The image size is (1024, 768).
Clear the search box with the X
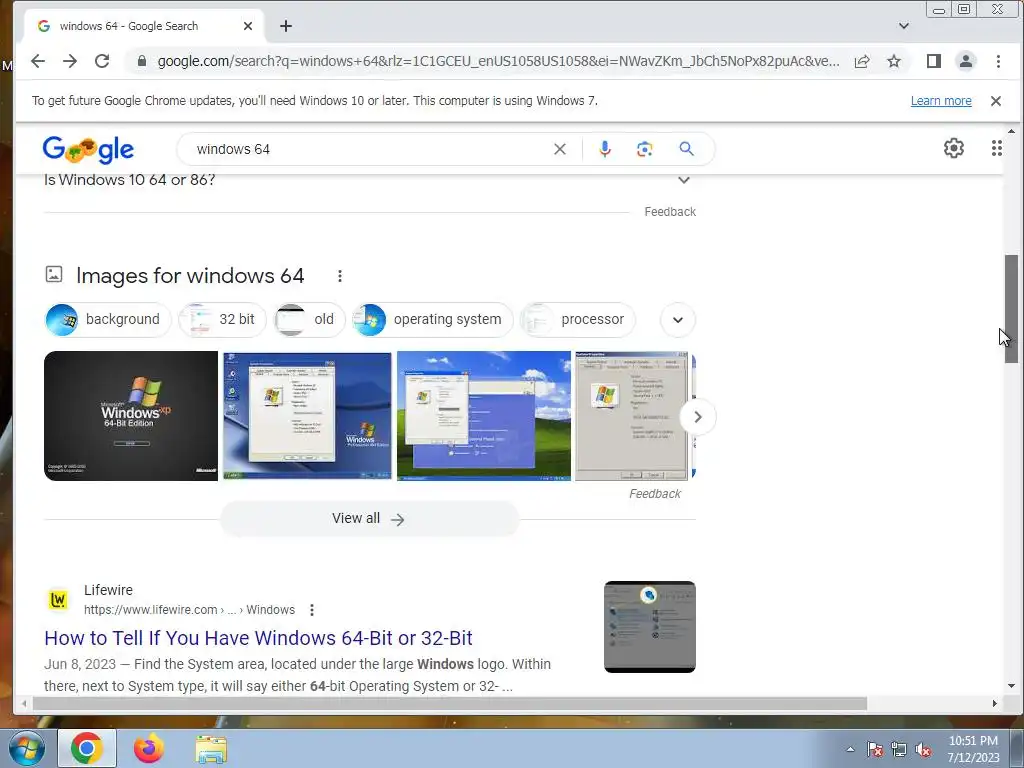[560, 149]
